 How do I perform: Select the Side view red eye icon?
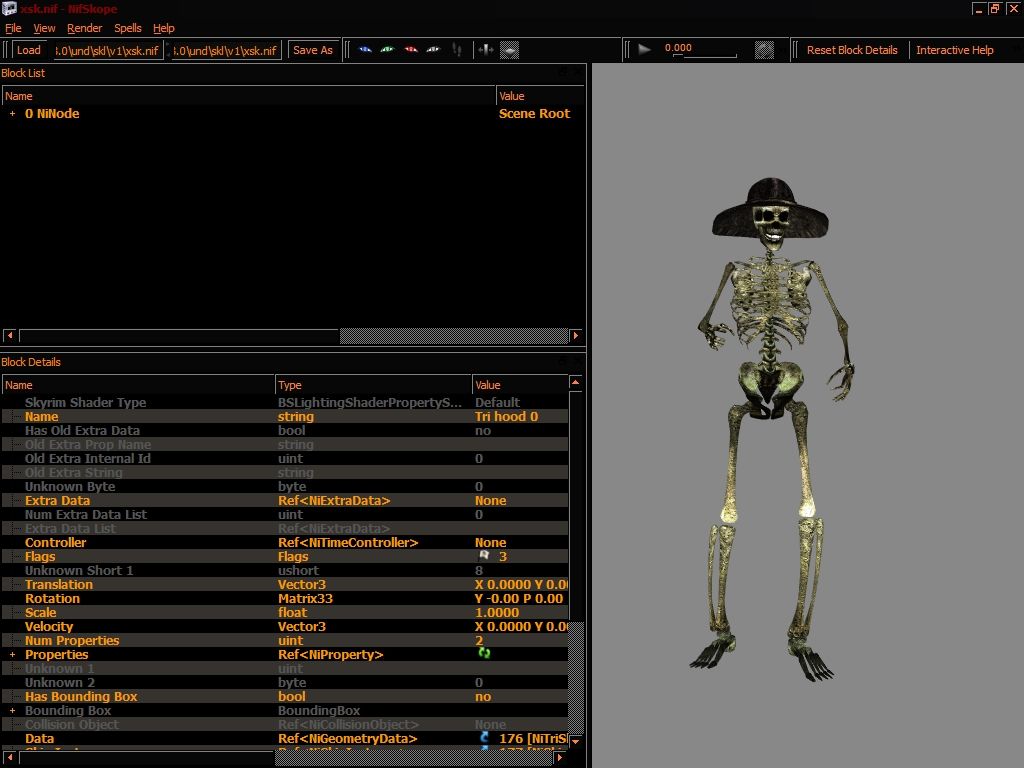click(411, 50)
